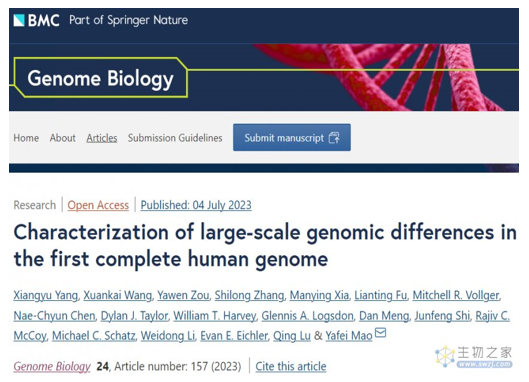Open Submission Guidelines page
529x382 pixels.
pyautogui.click(x=175, y=138)
